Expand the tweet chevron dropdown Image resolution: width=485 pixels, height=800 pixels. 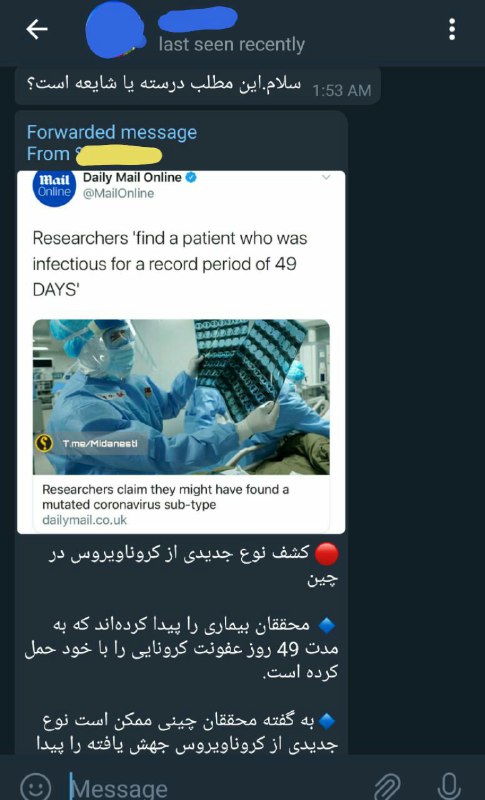[326, 177]
